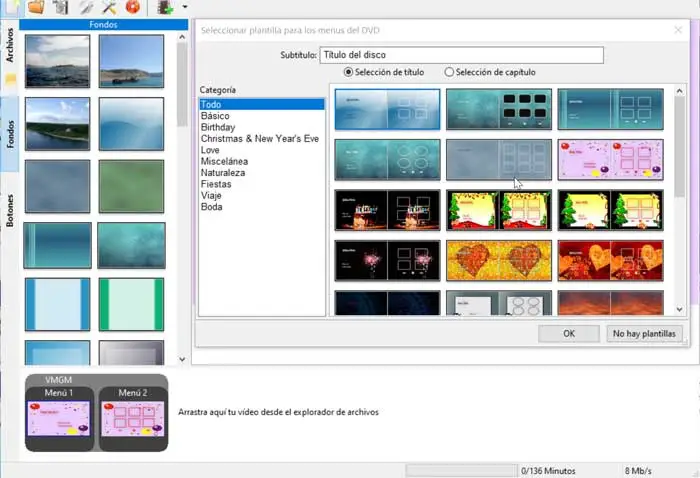Click the add video file icon
The height and width of the screenshot is (478, 700).
pyautogui.click(x=163, y=7)
